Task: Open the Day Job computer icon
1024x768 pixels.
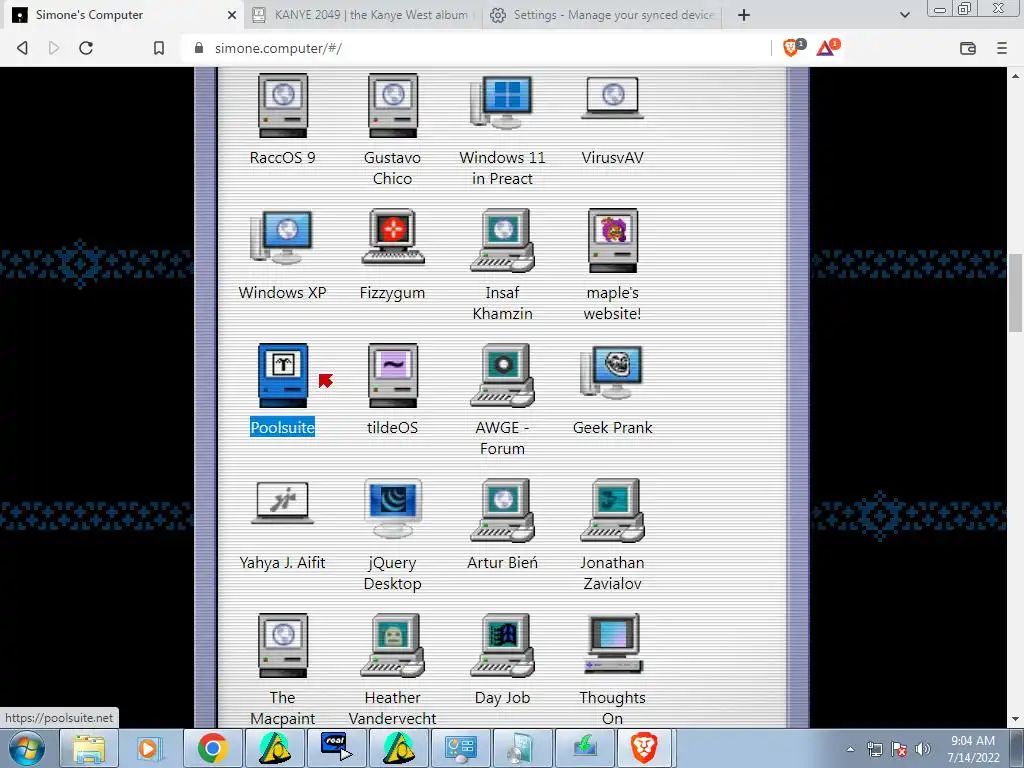Action: (502, 646)
